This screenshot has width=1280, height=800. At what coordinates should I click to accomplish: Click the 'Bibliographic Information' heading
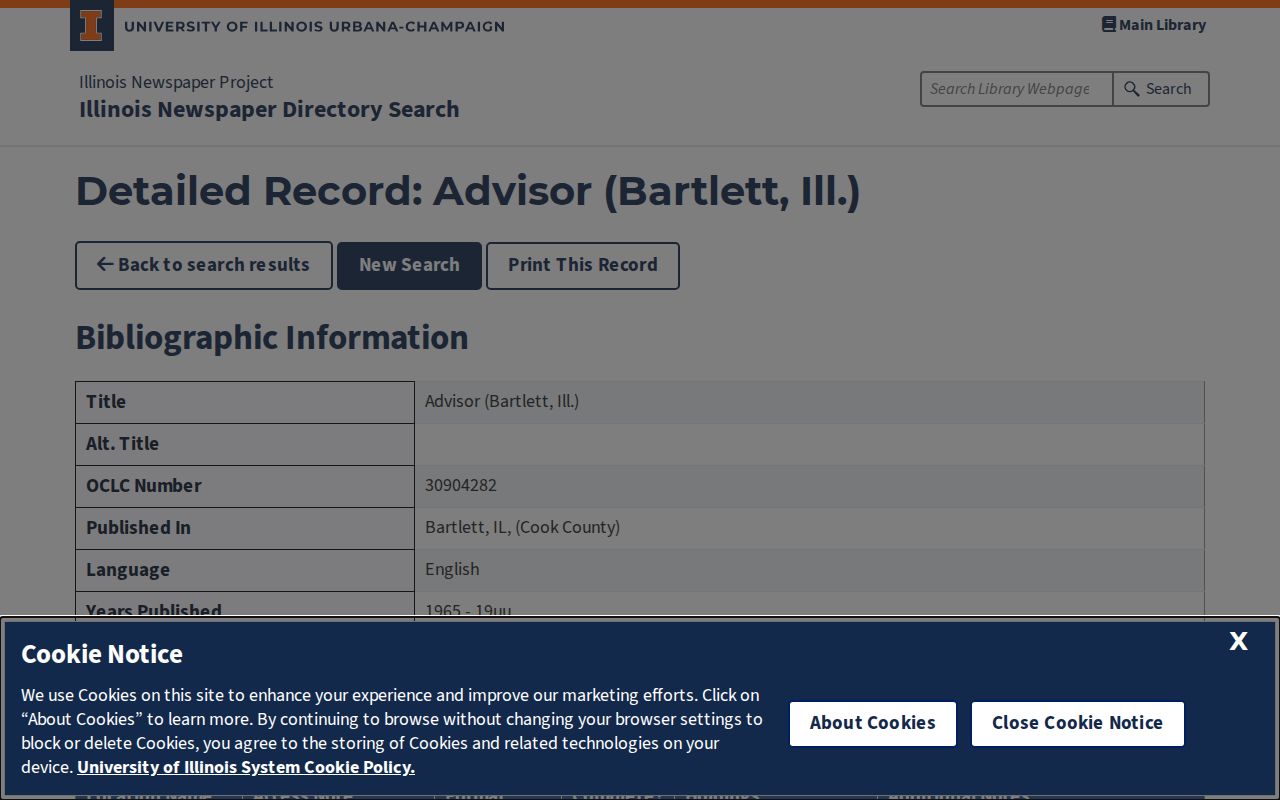click(x=272, y=338)
